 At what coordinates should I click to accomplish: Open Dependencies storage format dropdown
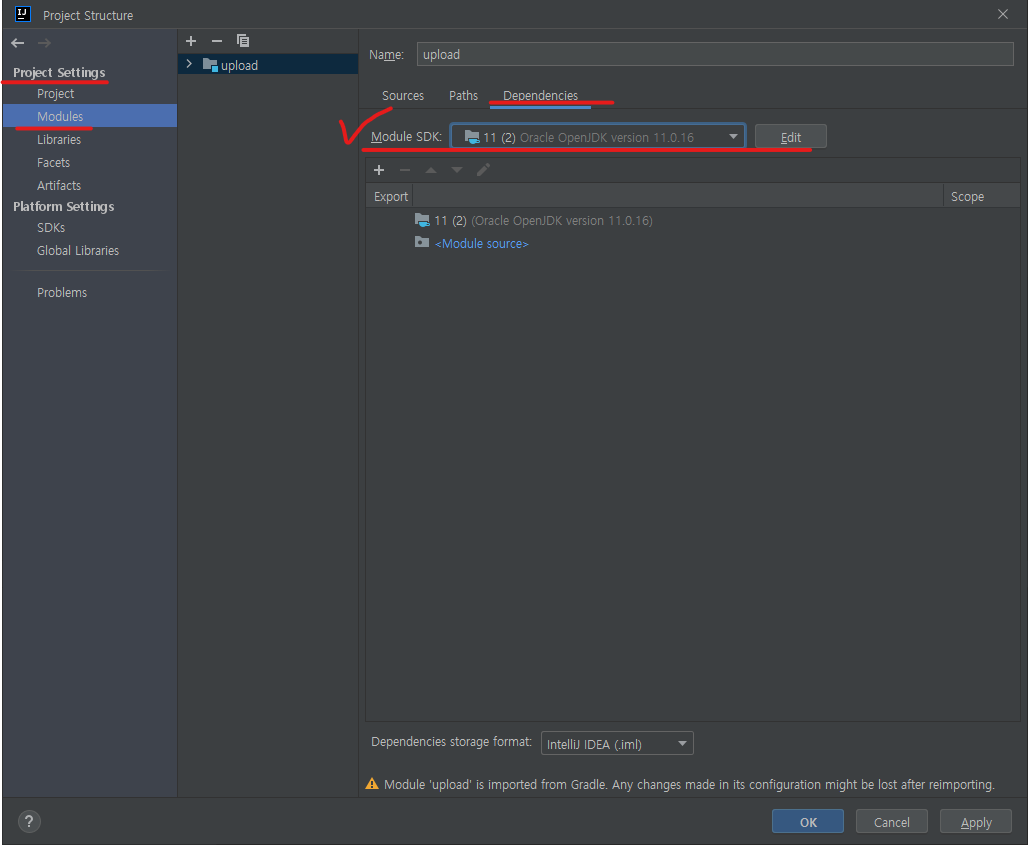coord(617,743)
